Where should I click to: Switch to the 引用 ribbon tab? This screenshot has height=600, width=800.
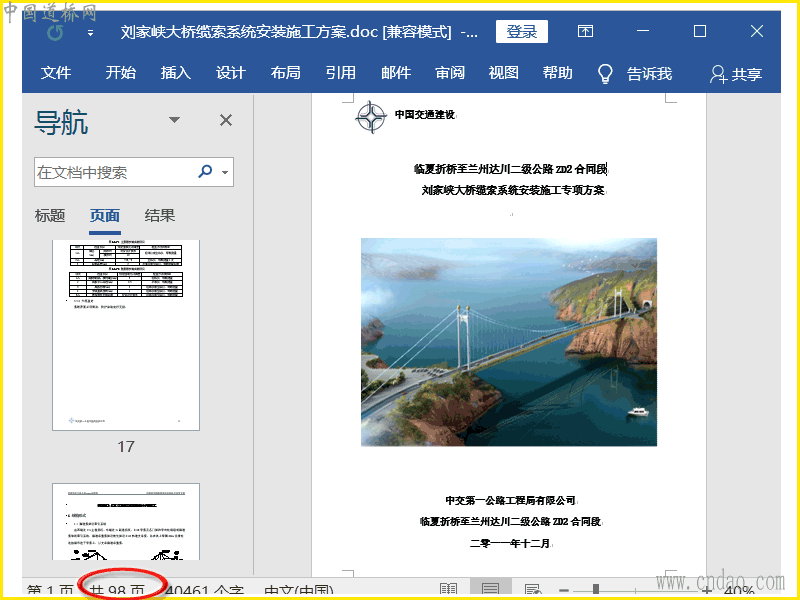(341, 73)
